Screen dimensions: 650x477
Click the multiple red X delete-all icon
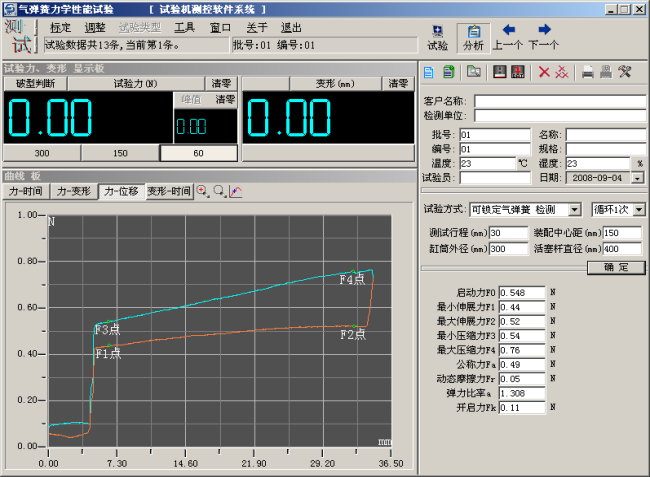[x=562, y=72]
